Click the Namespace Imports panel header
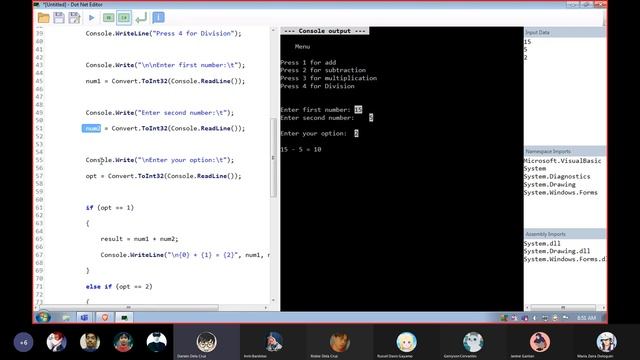 [565, 151]
